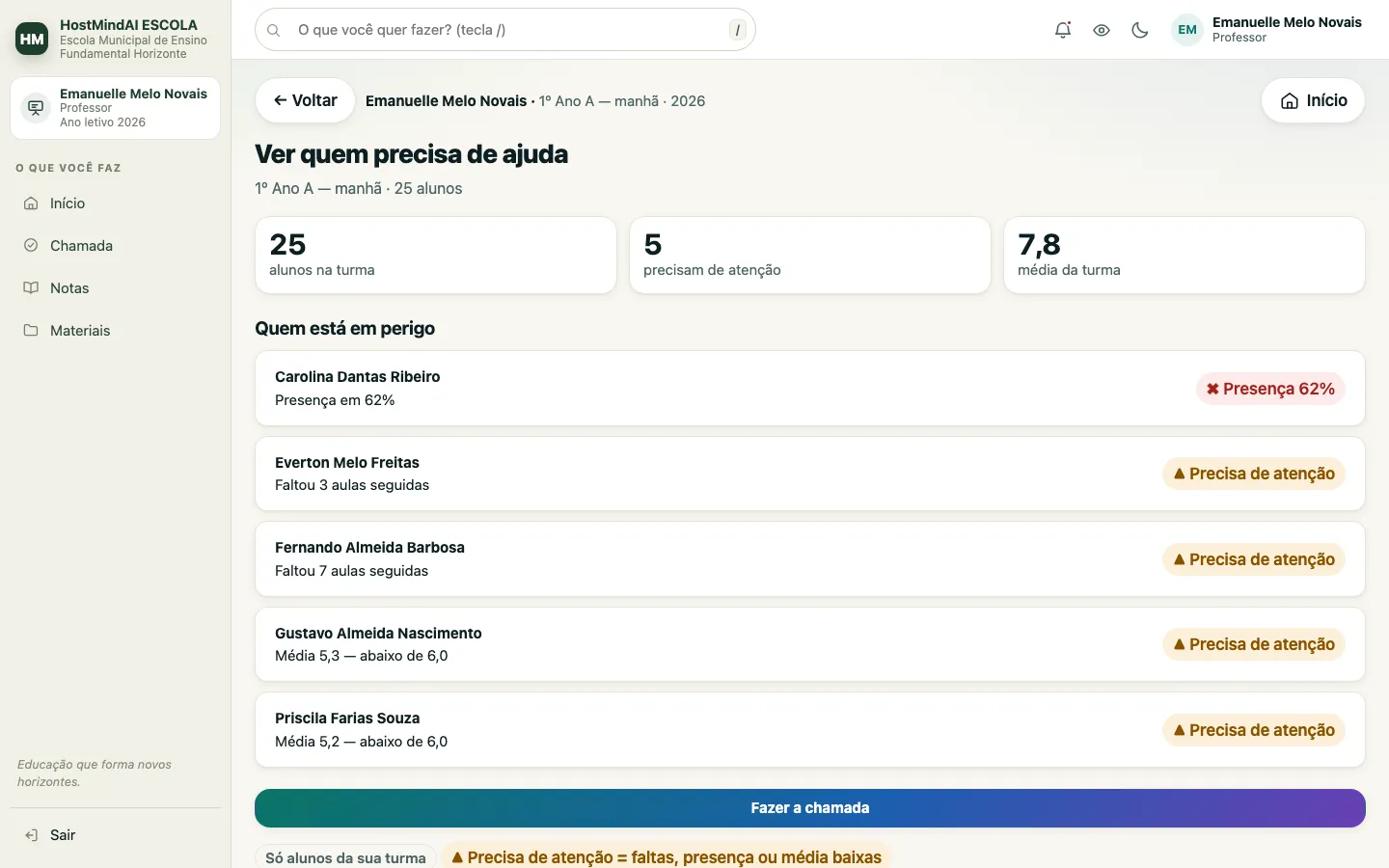This screenshot has width=1389, height=868.
Task: Click the 25 alunos na turma card
Action: [x=436, y=255]
